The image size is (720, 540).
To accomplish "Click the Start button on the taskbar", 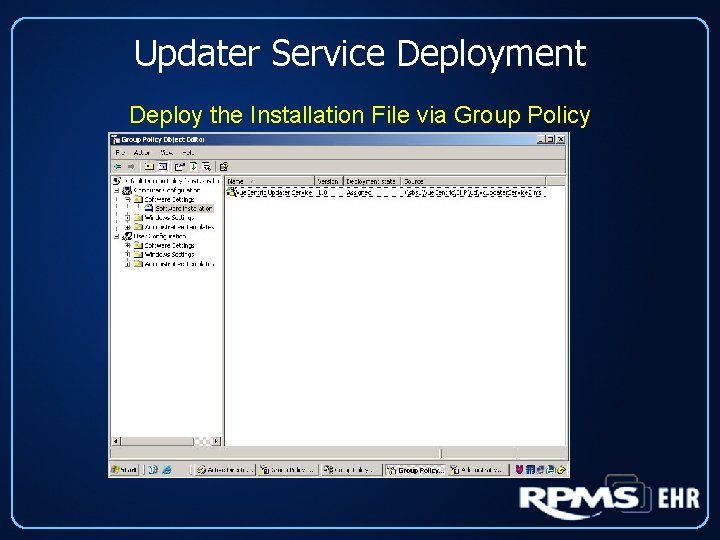I will (124, 470).
